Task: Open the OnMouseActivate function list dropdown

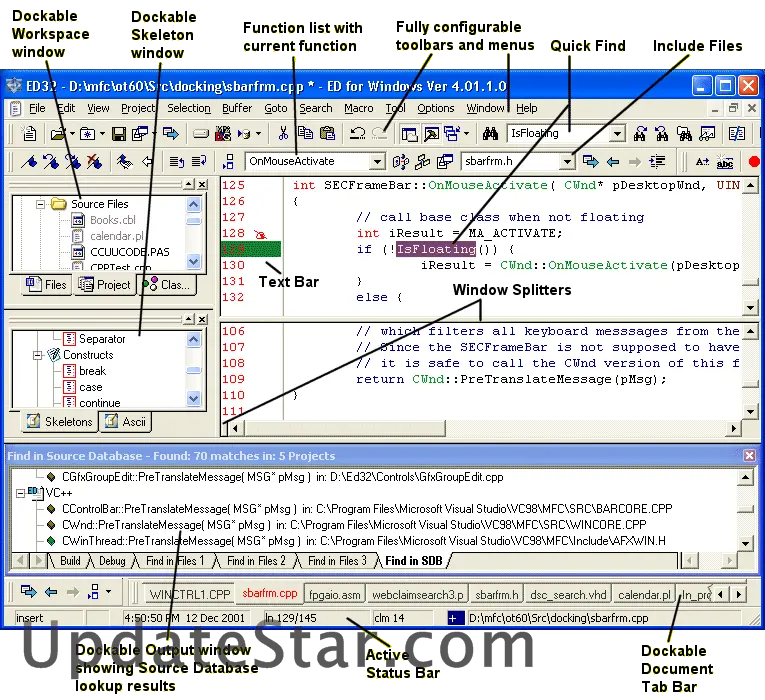Action: coord(377,161)
